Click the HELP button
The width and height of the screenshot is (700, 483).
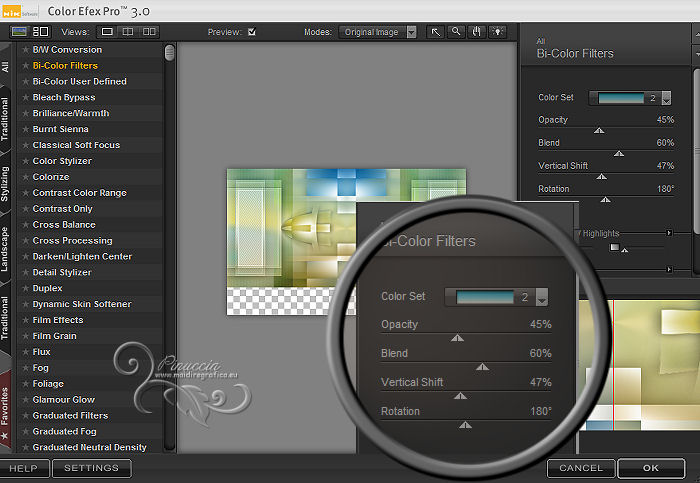tap(24, 468)
